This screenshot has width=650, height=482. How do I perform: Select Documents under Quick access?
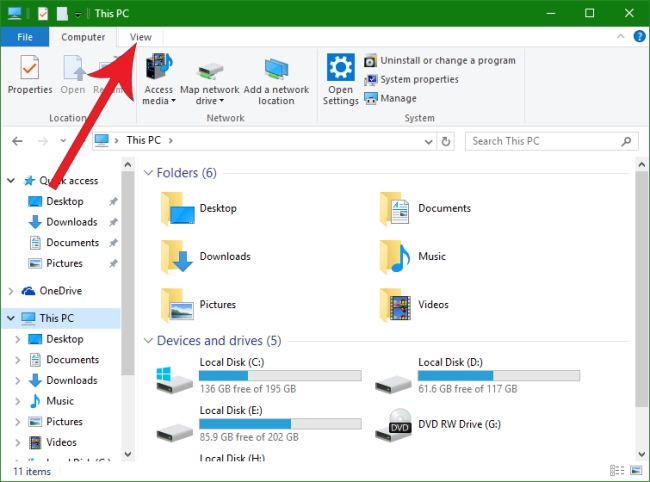click(72, 243)
